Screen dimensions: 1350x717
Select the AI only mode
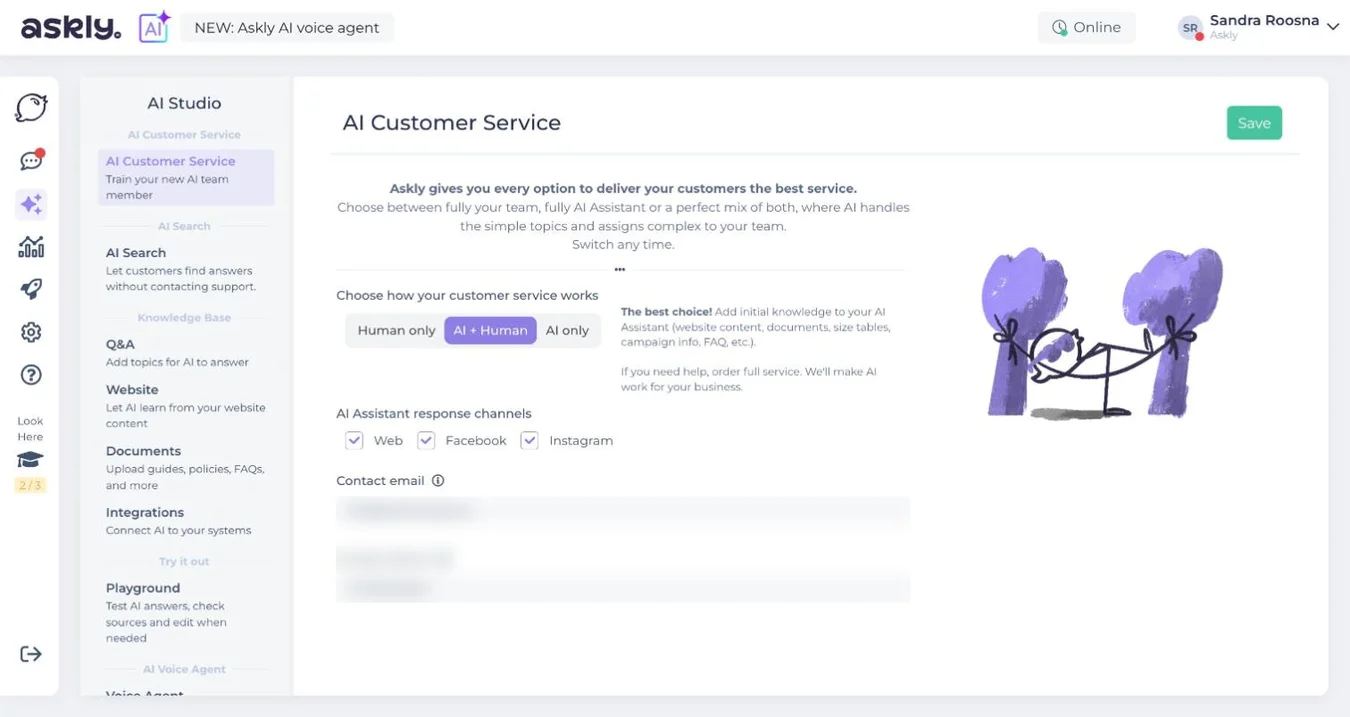coord(567,331)
